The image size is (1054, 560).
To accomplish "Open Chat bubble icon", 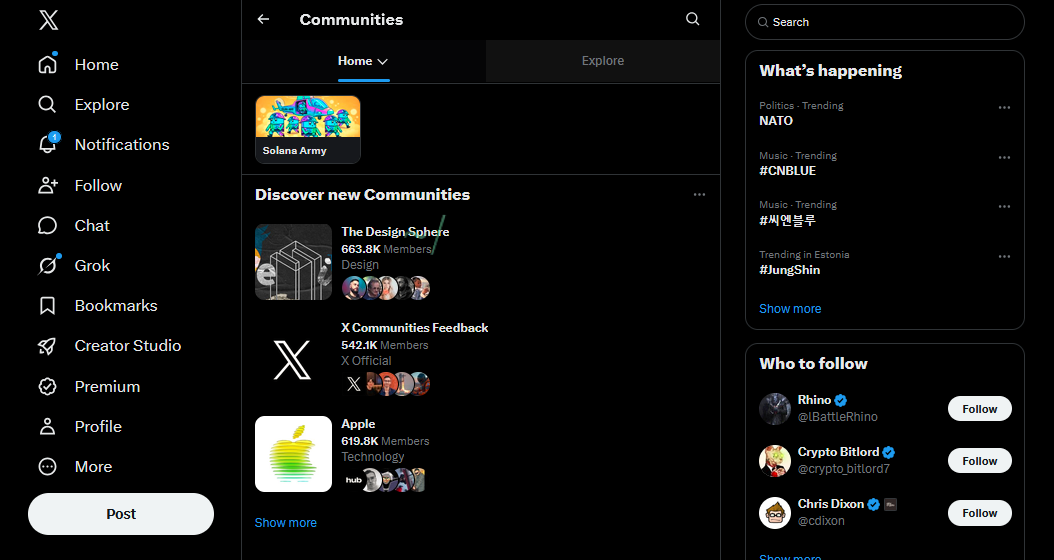I will pos(47,225).
